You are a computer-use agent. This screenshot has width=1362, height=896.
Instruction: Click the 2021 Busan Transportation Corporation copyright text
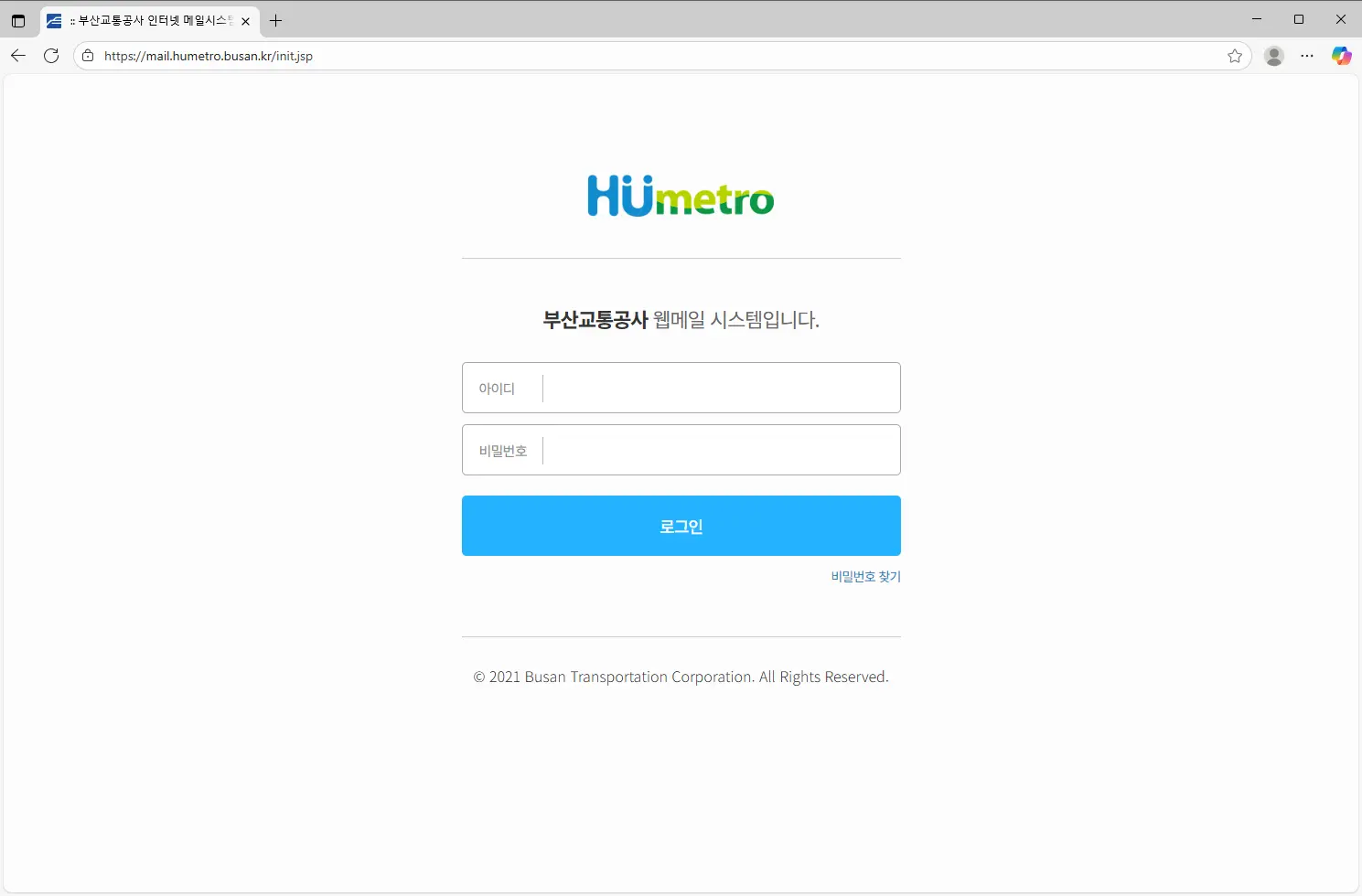click(x=681, y=677)
